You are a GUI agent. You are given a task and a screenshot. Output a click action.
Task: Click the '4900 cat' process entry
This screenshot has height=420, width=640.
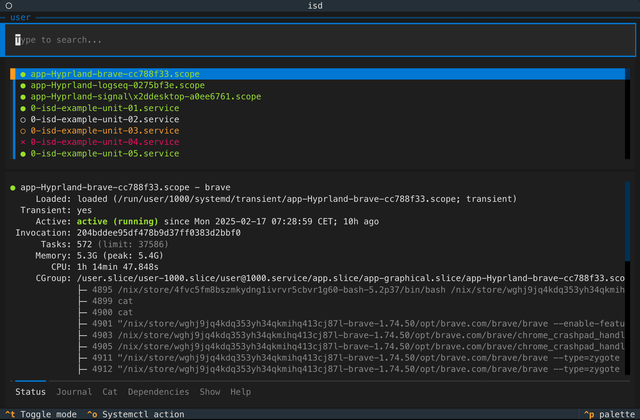(112, 312)
